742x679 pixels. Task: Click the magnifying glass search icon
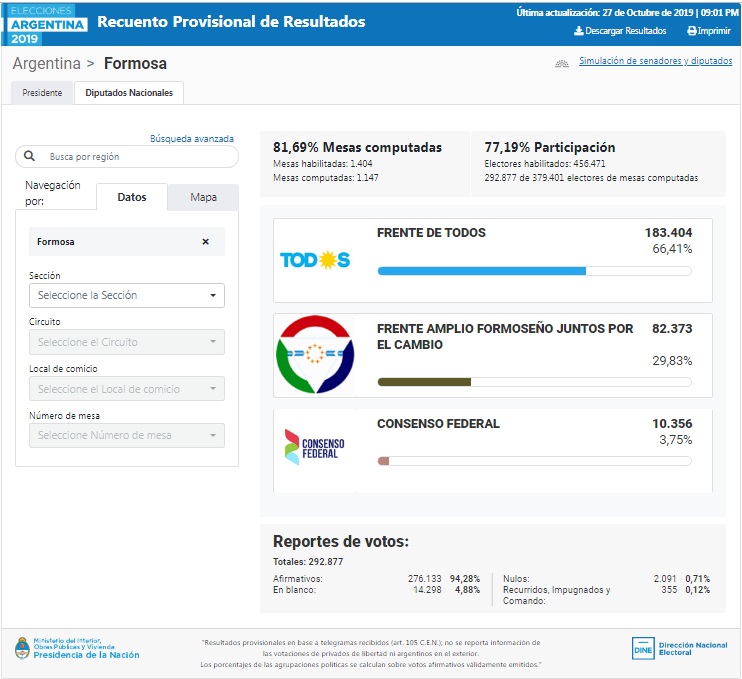[x=29, y=156]
